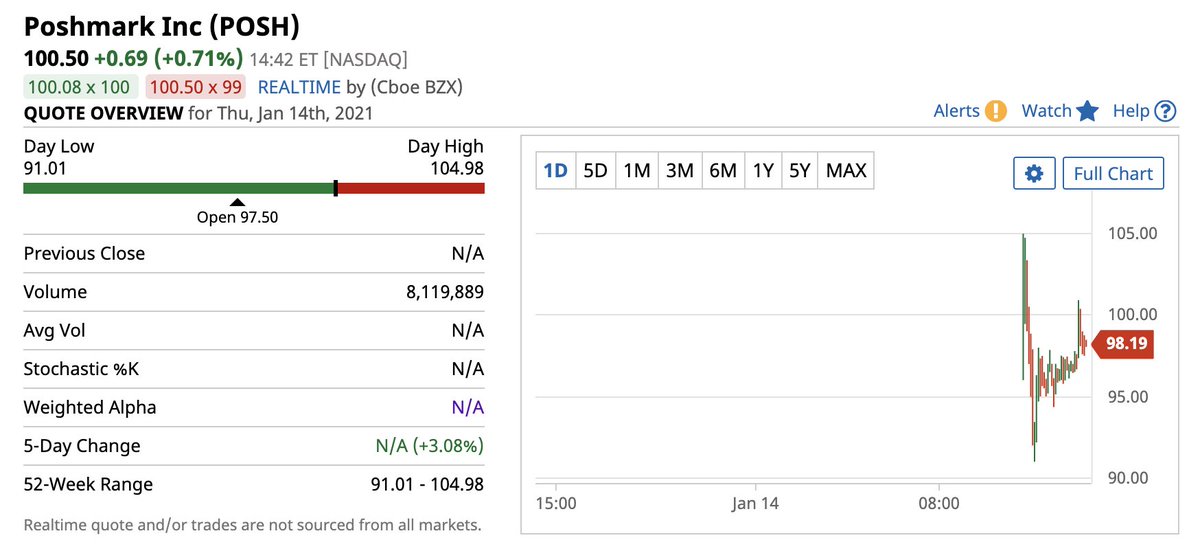Image resolution: width=1200 pixels, height=551 pixels.
Task: Click the Previous Close row label
Action: tap(84, 254)
